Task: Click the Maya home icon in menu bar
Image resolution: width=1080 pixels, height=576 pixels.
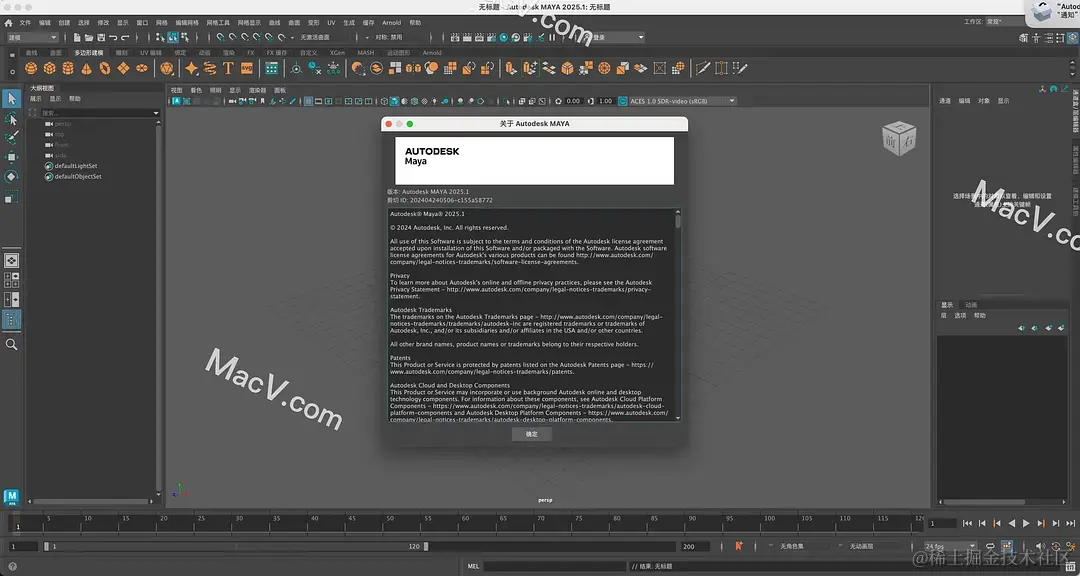Action: tap(8, 23)
